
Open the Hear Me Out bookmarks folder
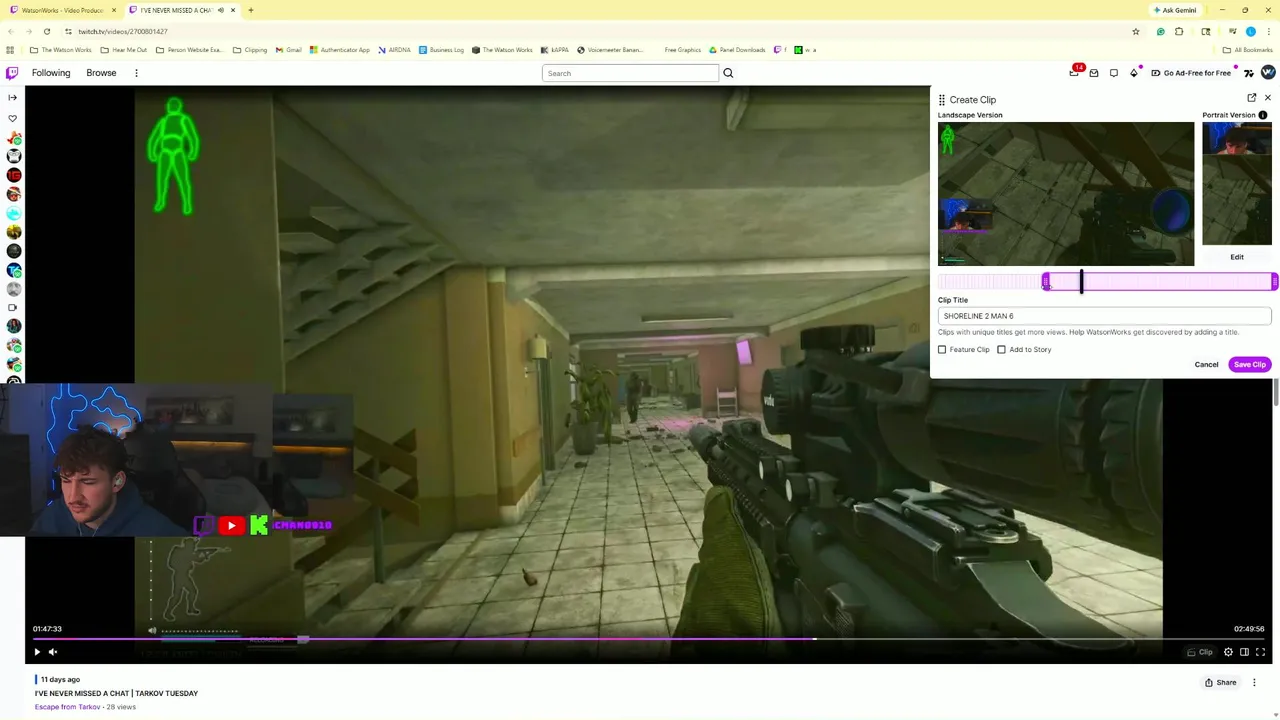coord(124,50)
